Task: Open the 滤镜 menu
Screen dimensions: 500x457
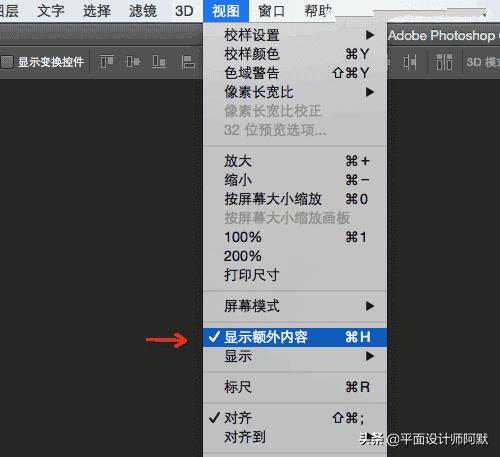Action: tap(143, 11)
